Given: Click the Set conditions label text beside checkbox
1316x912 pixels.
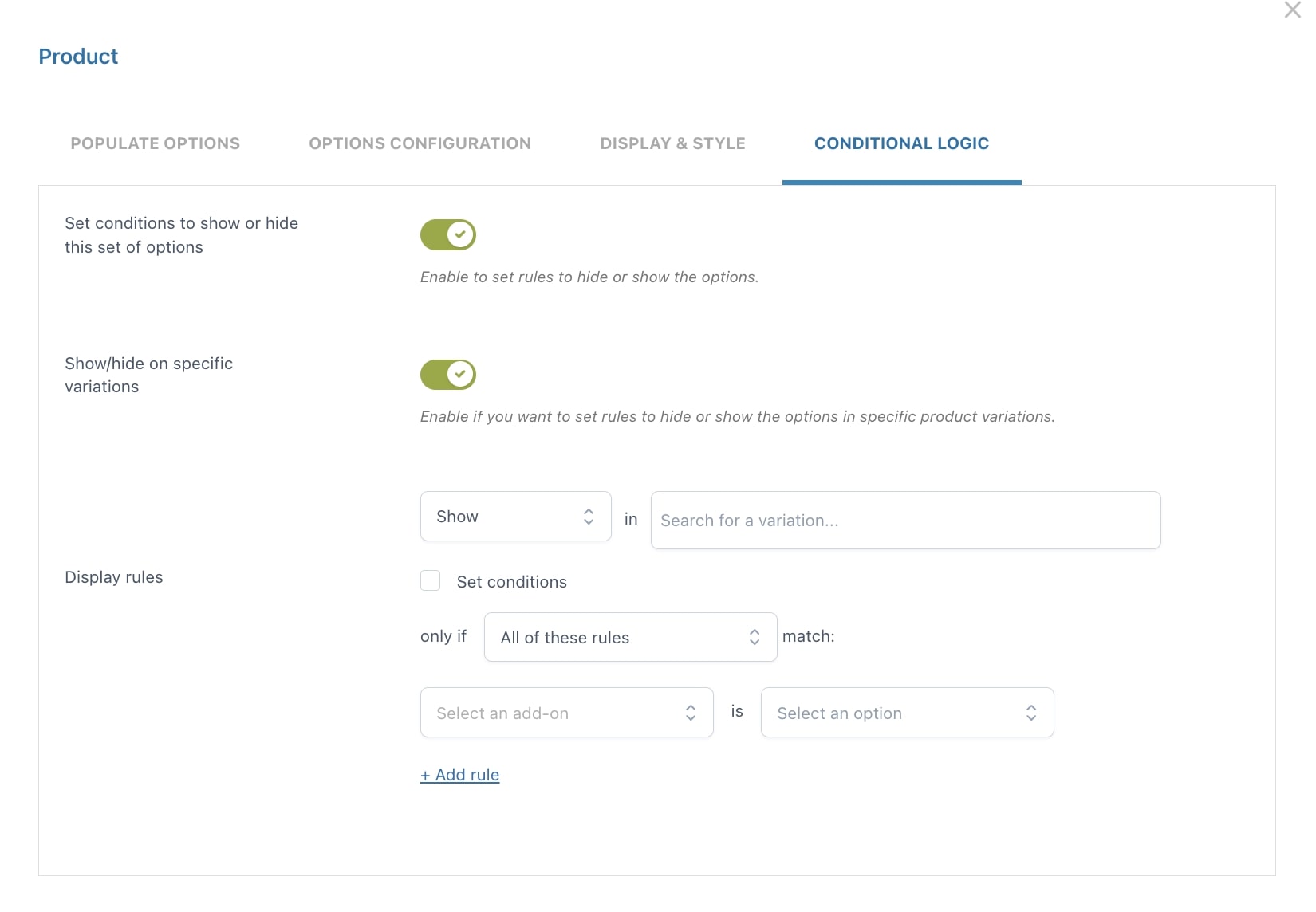Looking at the screenshot, I should [x=511, y=582].
